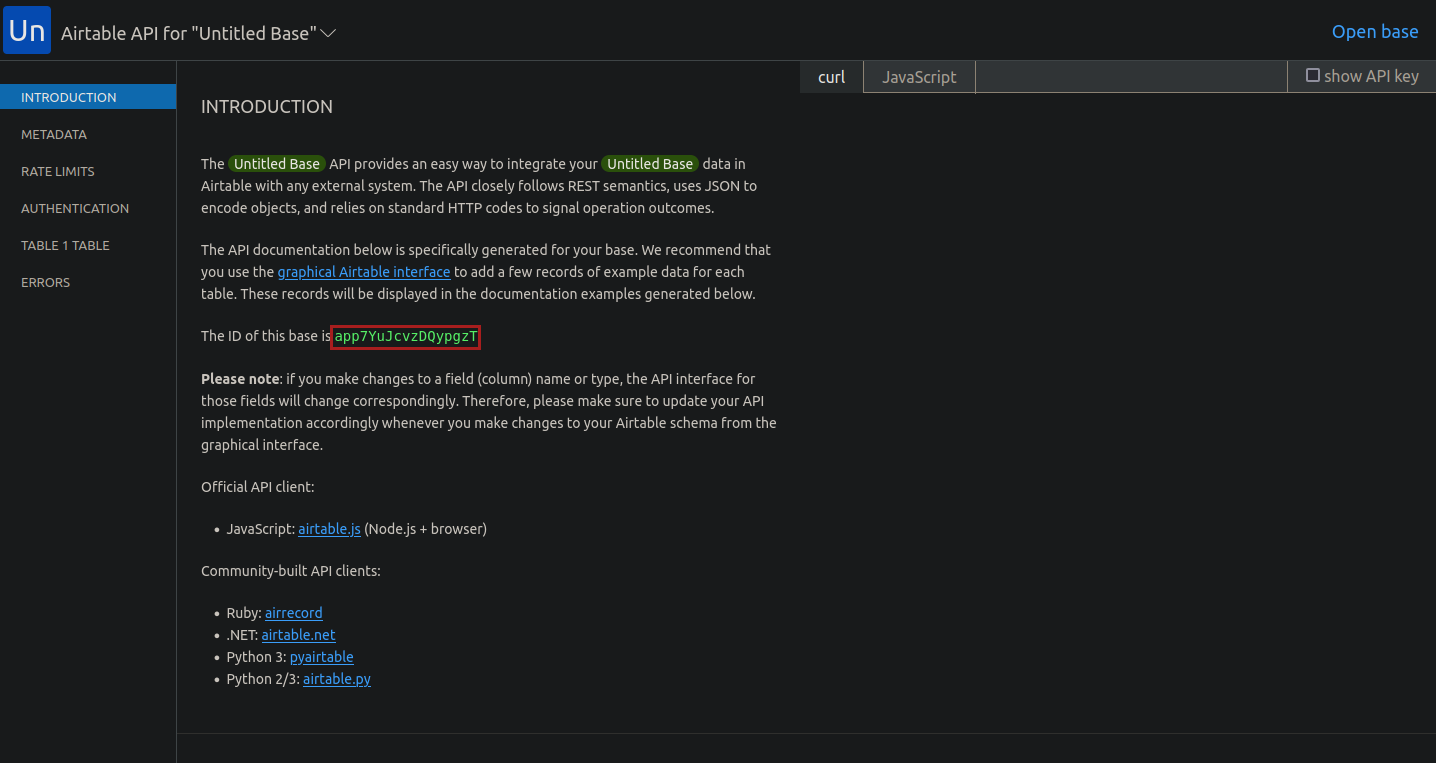Expand the base title dropdown chevron
The width and height of the screenshot is (1436, 763).
328,33
